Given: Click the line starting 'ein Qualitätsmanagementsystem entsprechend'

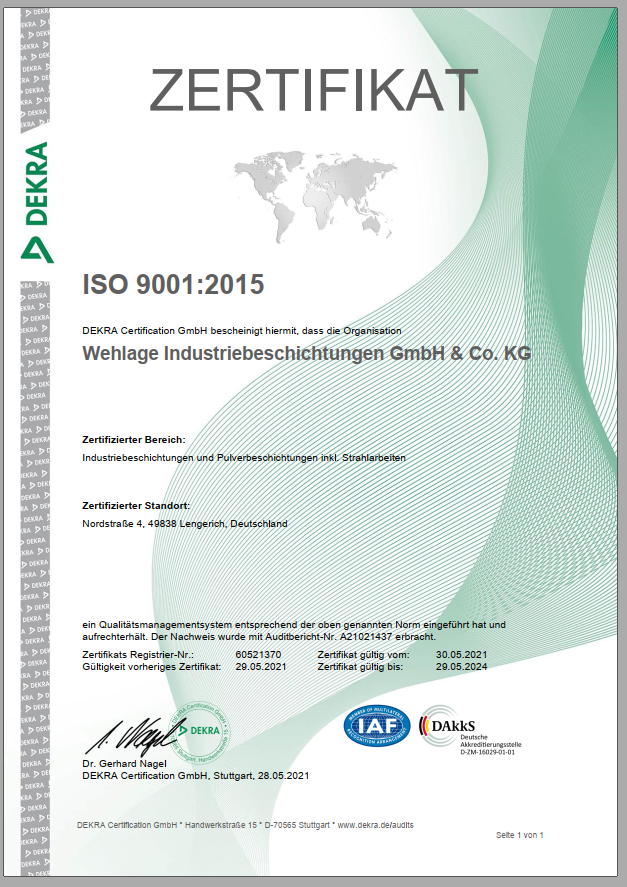Looking at the screenshot, I should 294,625.
